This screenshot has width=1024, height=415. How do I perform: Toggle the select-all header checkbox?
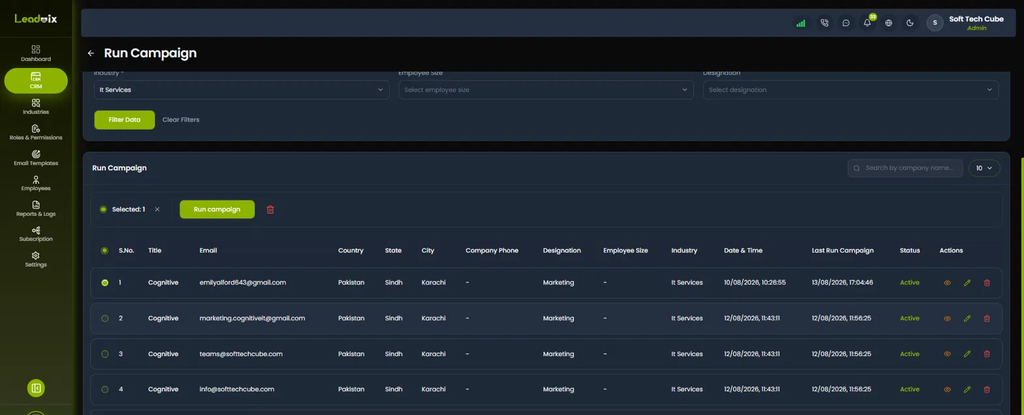point(104,250)
